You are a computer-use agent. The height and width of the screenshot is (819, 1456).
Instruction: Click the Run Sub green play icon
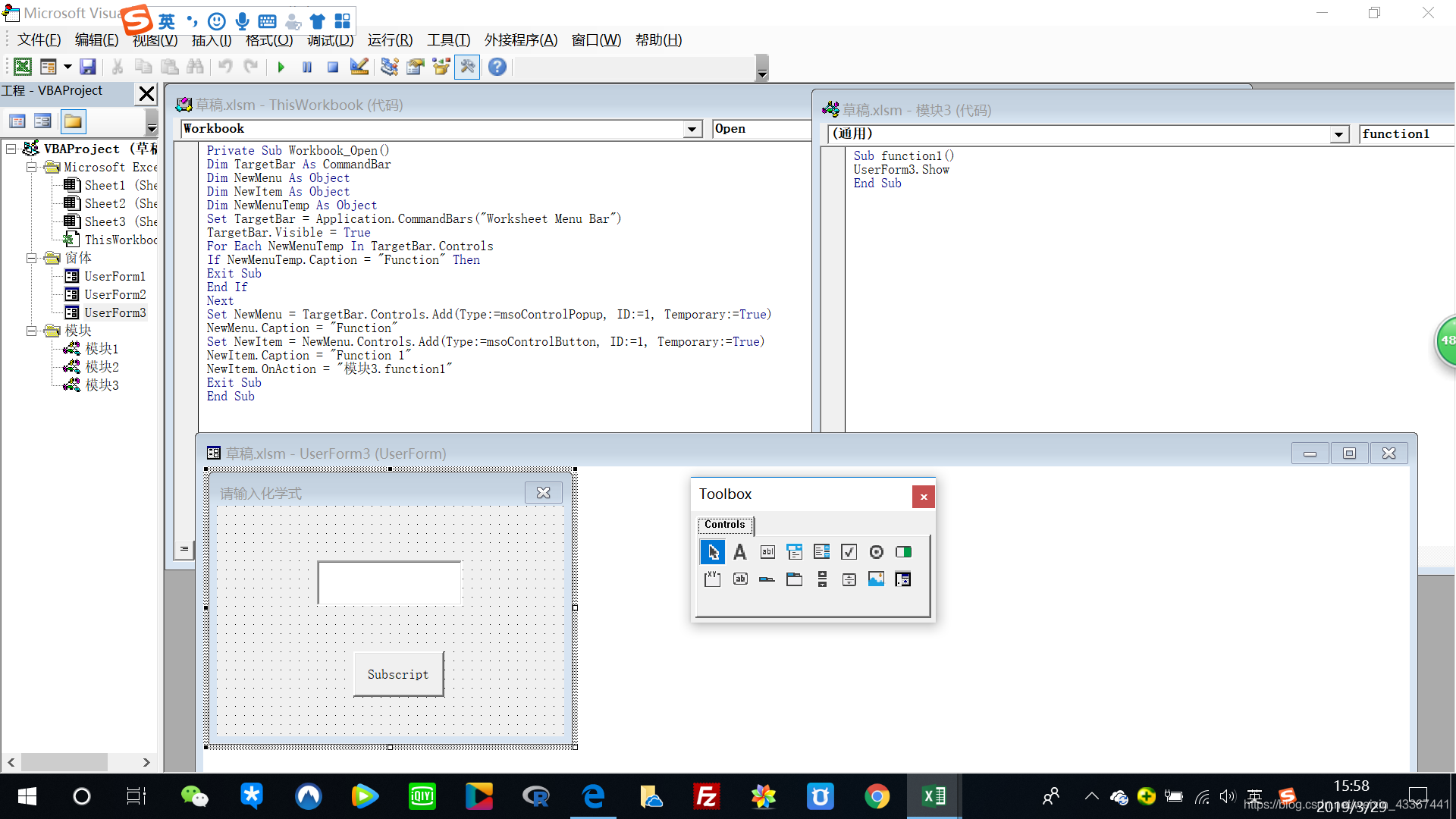pos(281,67)
